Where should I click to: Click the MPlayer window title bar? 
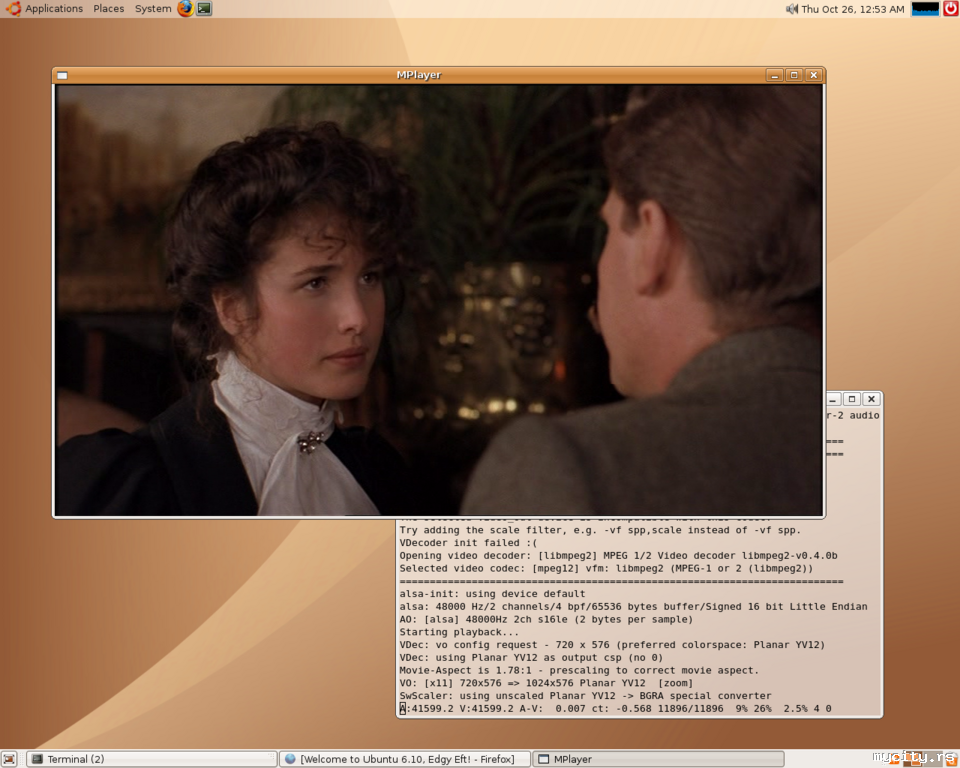click(x=419, y=75)
